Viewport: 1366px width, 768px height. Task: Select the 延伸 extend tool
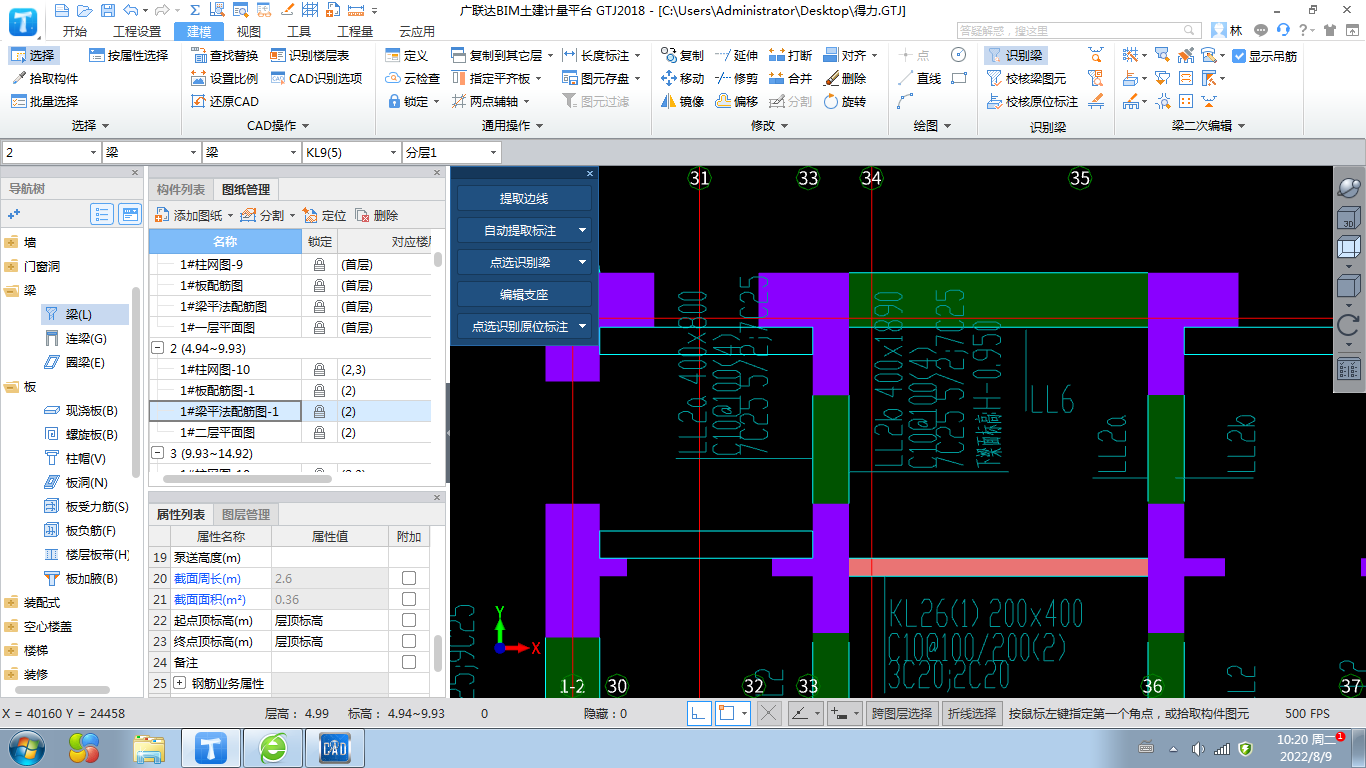[736, 56]
